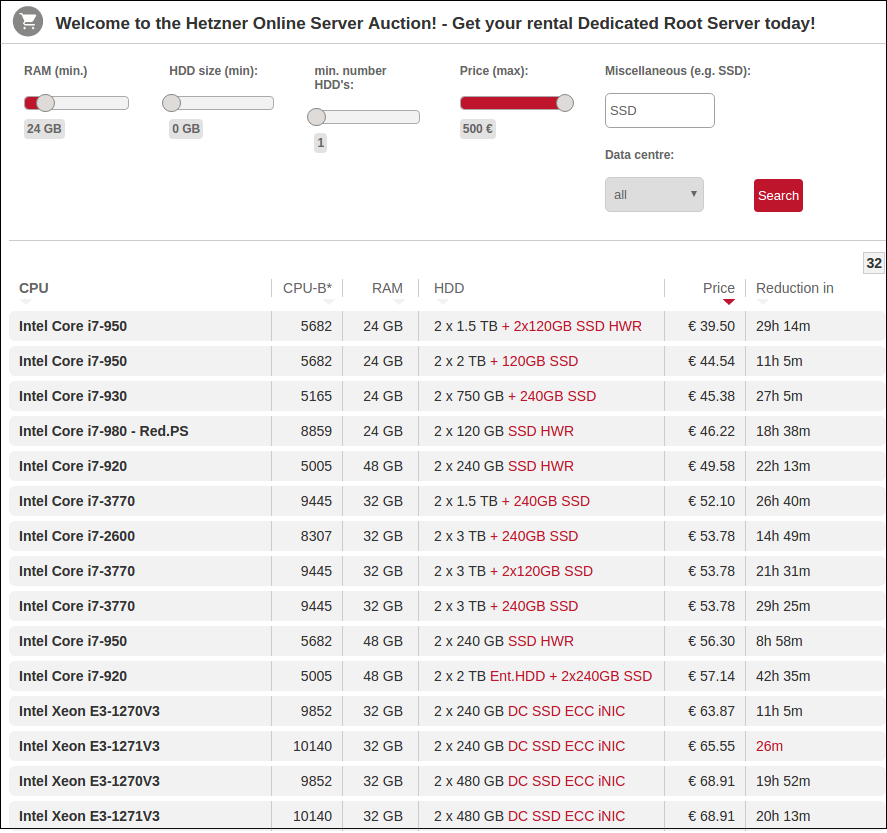887x833 pixels.
Task: Click the red Search button
Action: point(778,196)
